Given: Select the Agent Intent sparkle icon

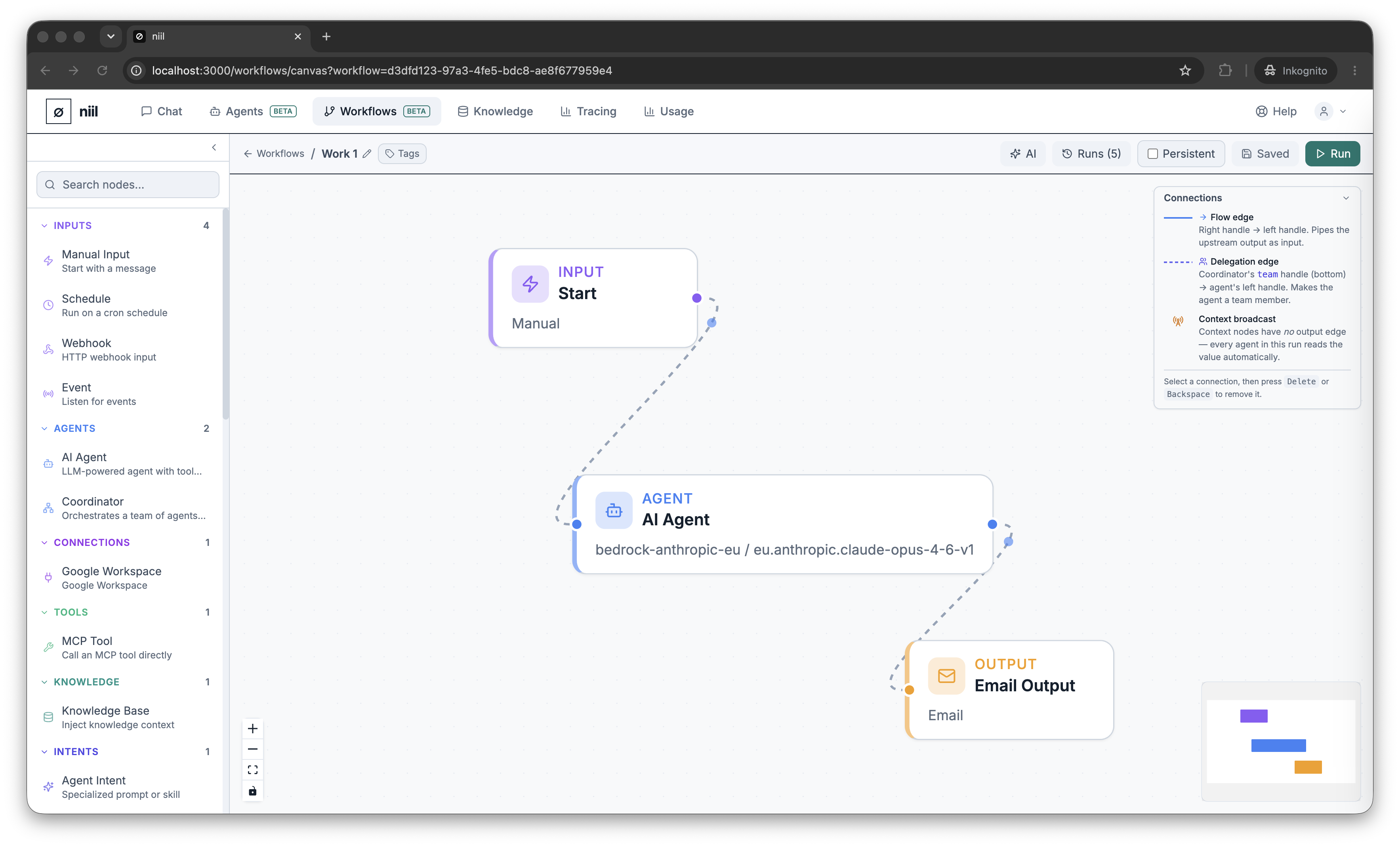Looking at the screenshot, I should 48,787.
